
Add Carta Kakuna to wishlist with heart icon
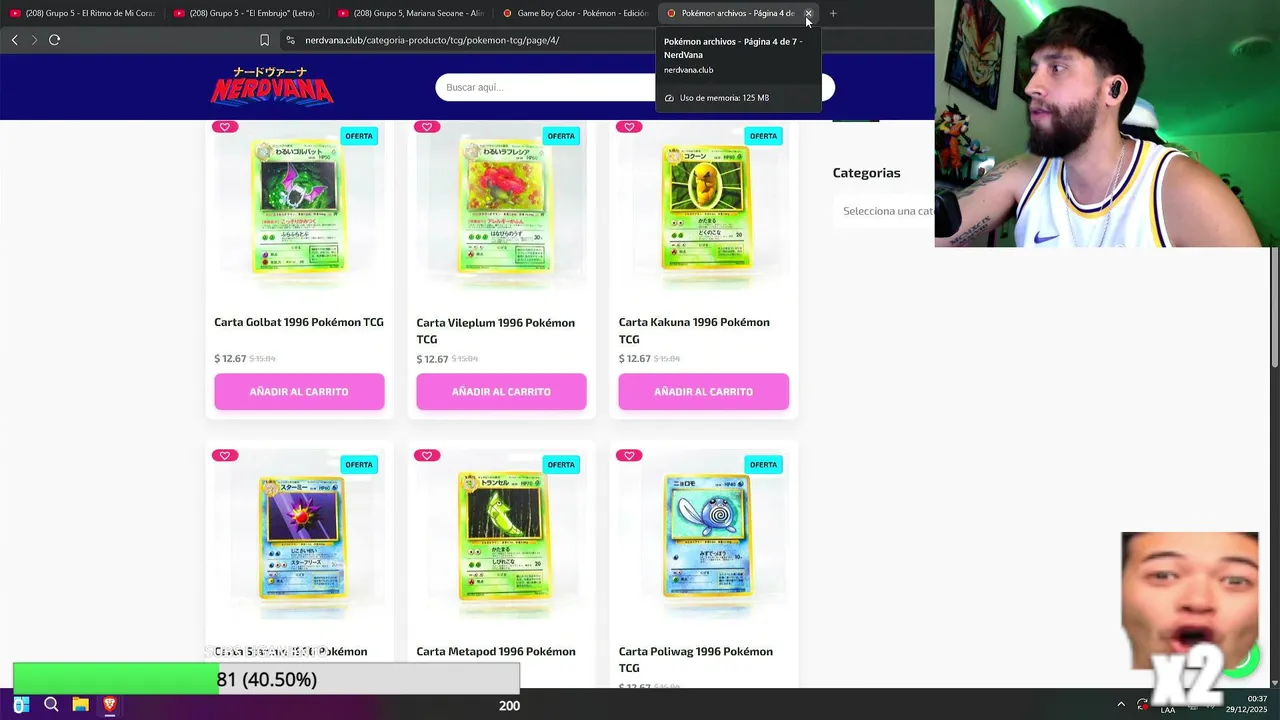point(629,127)
